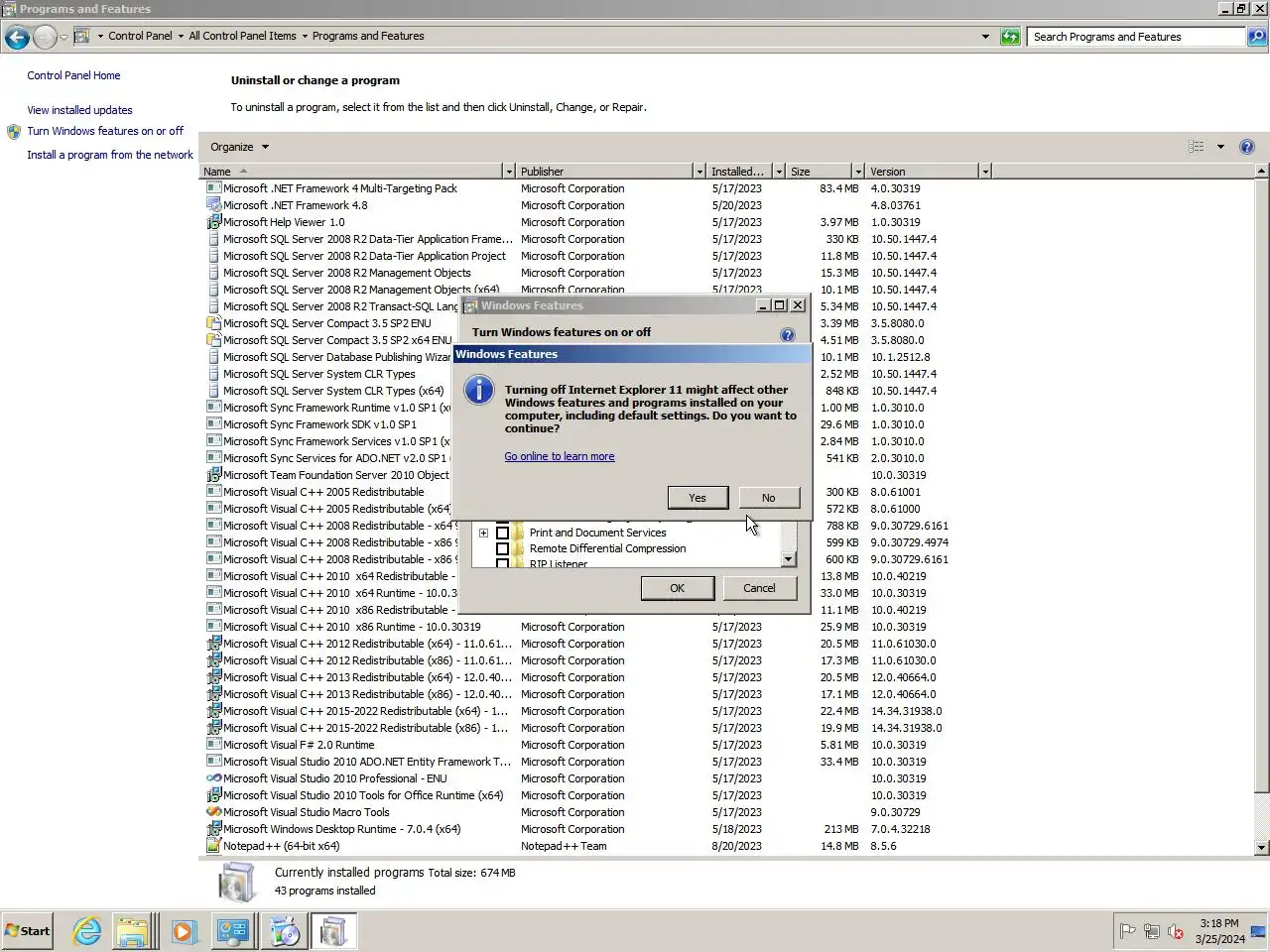Viewport: 1270px width, 952px height.
Task: Confirm with the Yes button
Action: 698,498
